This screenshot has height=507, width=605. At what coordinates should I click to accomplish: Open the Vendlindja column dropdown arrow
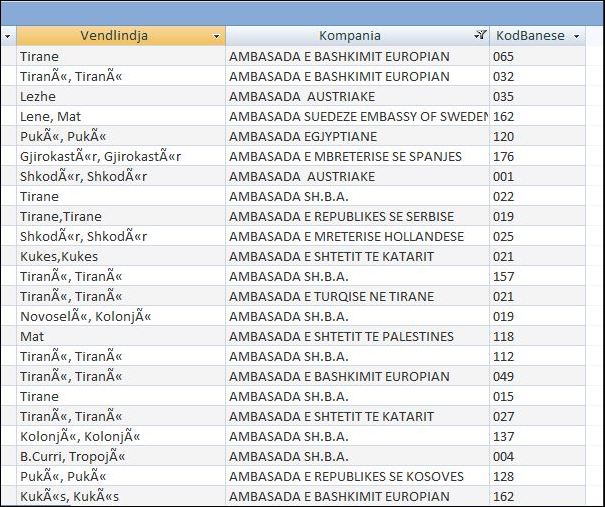tap(217, 36)
